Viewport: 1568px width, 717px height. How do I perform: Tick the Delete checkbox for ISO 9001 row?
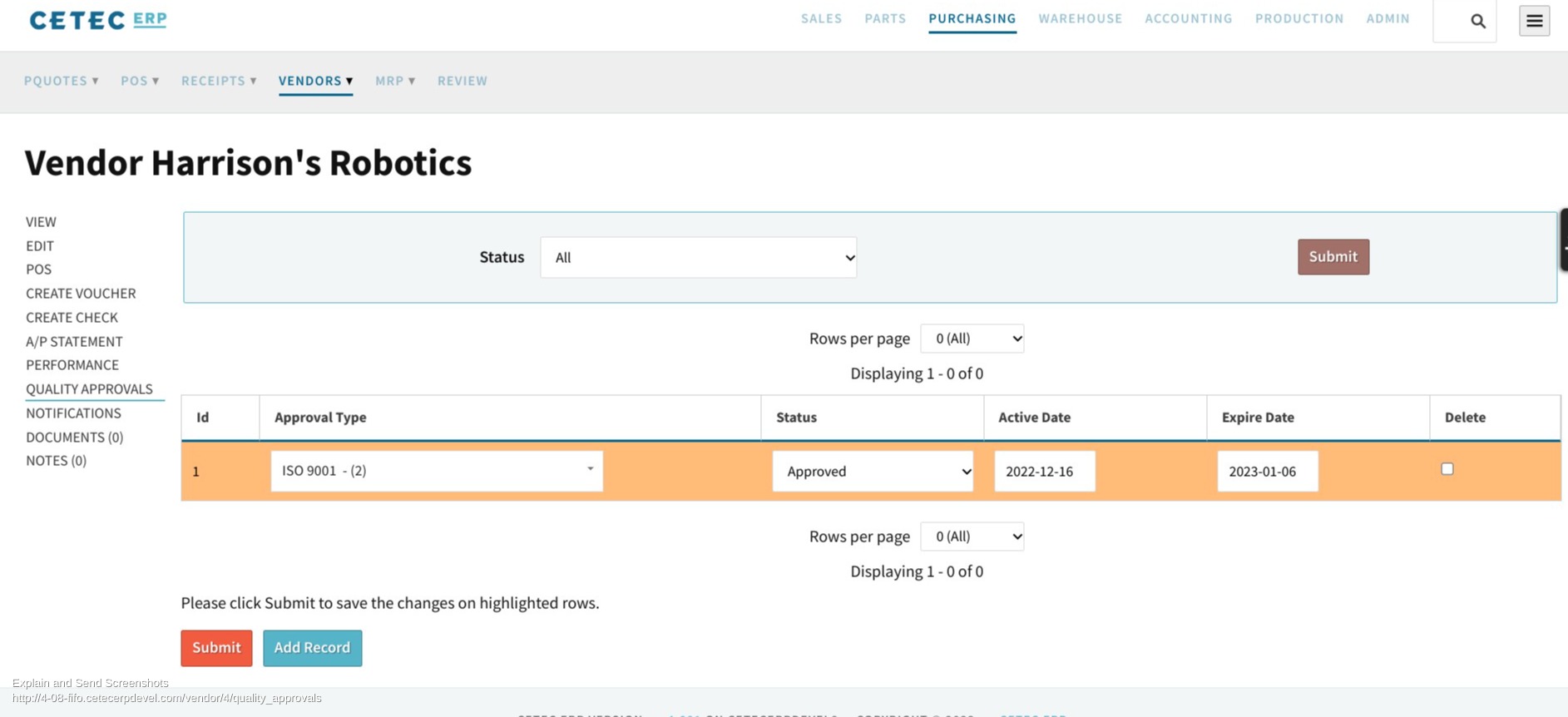click(1447, 469)
